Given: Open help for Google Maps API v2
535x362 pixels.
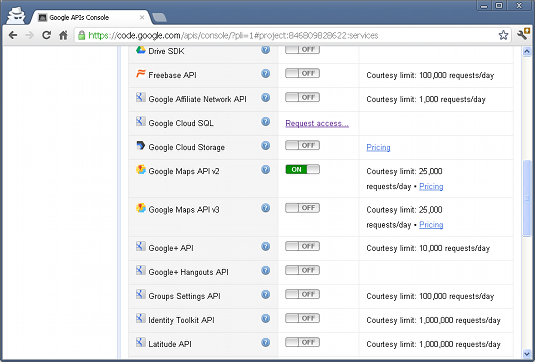Looking at the screenshot, I should click(265, 170).
